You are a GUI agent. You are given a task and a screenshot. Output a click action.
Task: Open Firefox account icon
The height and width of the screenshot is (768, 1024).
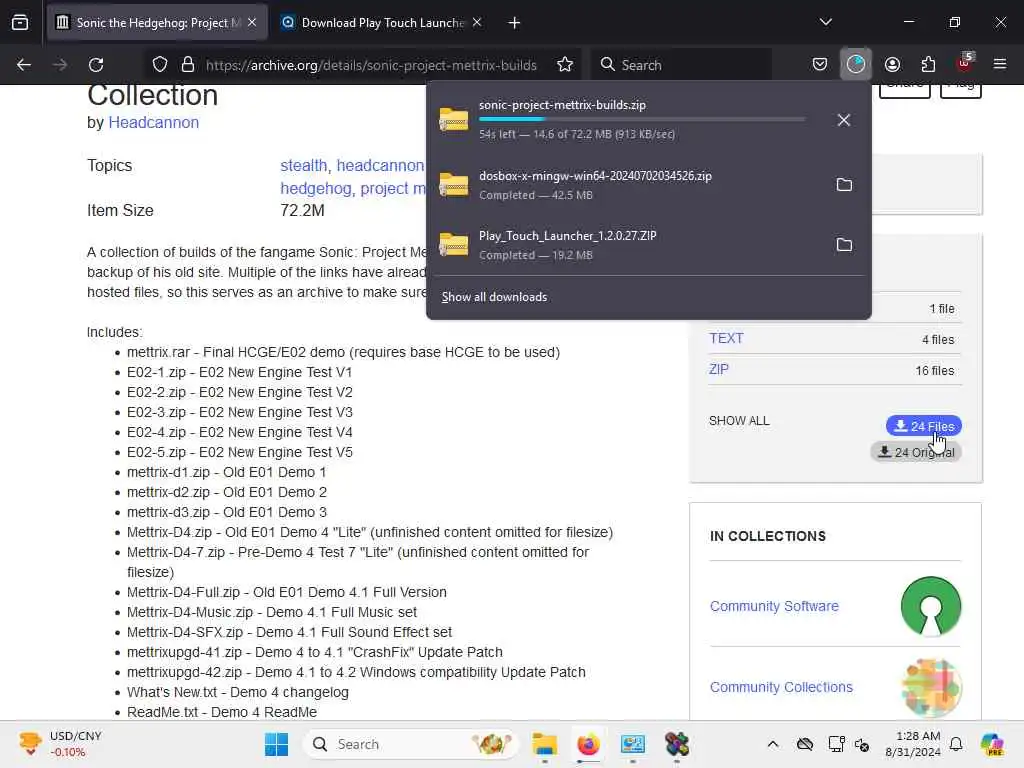pyautogui.click(x=892, y=64)
